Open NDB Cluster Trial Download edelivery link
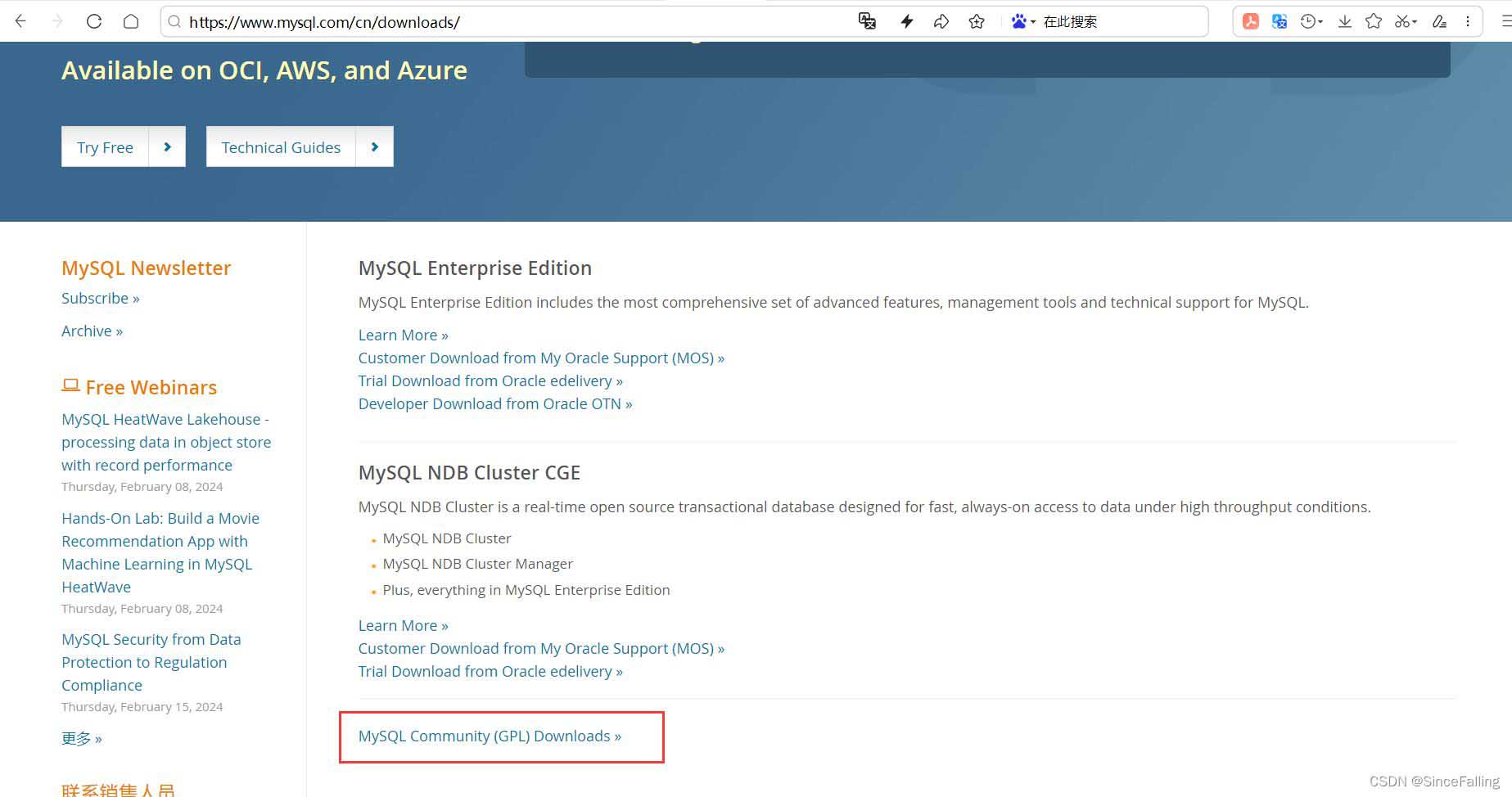The height and width of the screenshot is (797, 1512). pos(490,671)
